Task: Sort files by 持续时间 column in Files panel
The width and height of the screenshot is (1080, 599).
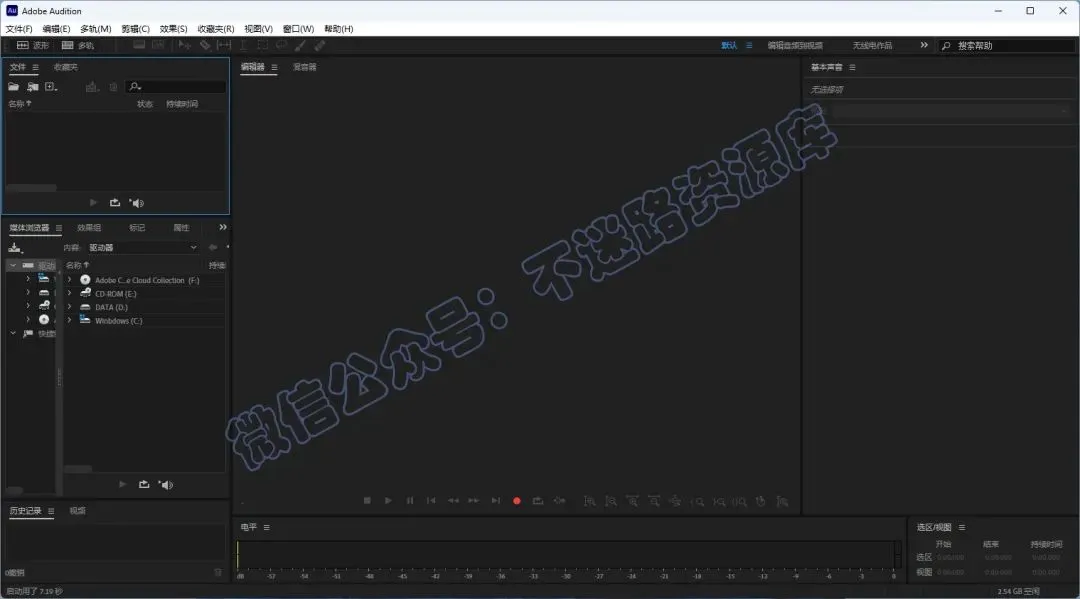Action: 182,104
